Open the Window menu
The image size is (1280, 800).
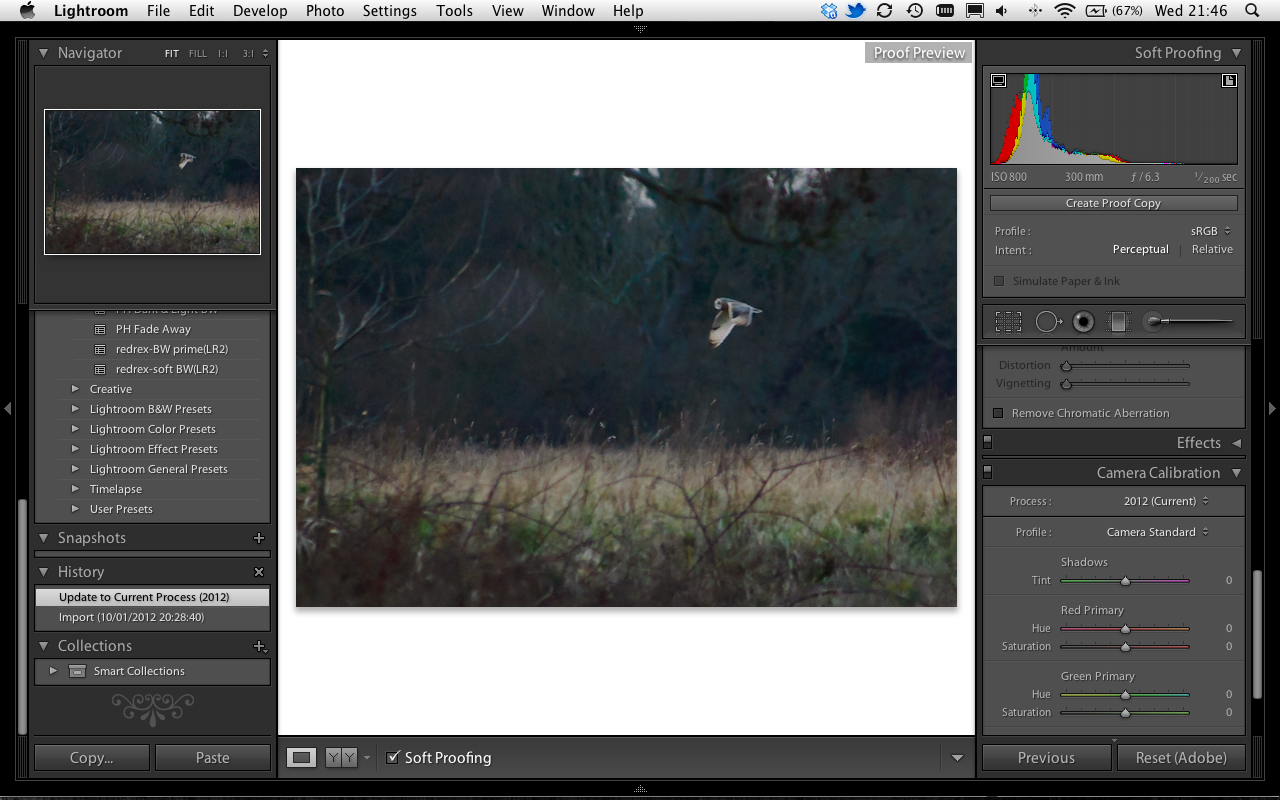pos(568,11)
